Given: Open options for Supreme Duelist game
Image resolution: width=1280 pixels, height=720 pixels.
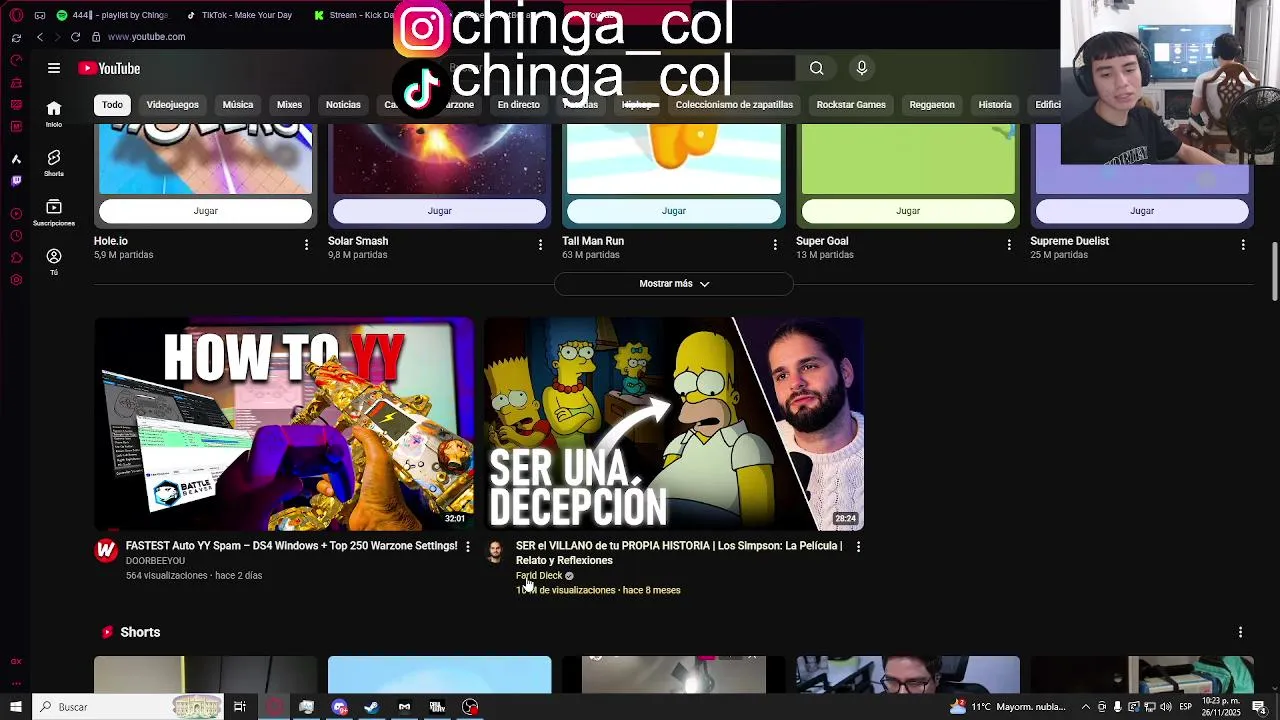Looking at the screenshot, I should (1243, 244).
